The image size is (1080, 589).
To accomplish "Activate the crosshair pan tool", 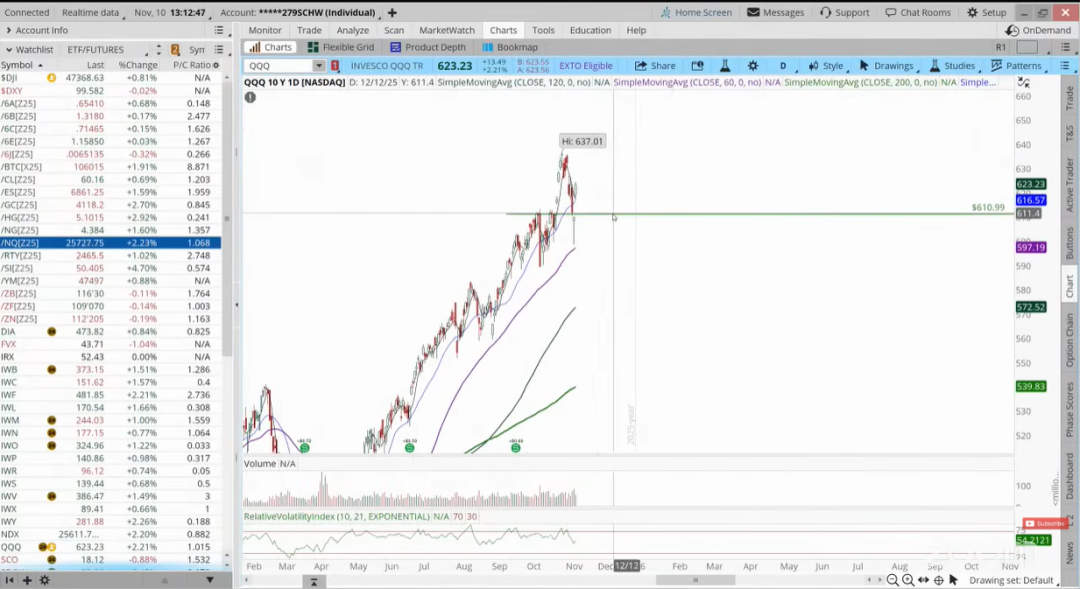I will click(938, 580).
